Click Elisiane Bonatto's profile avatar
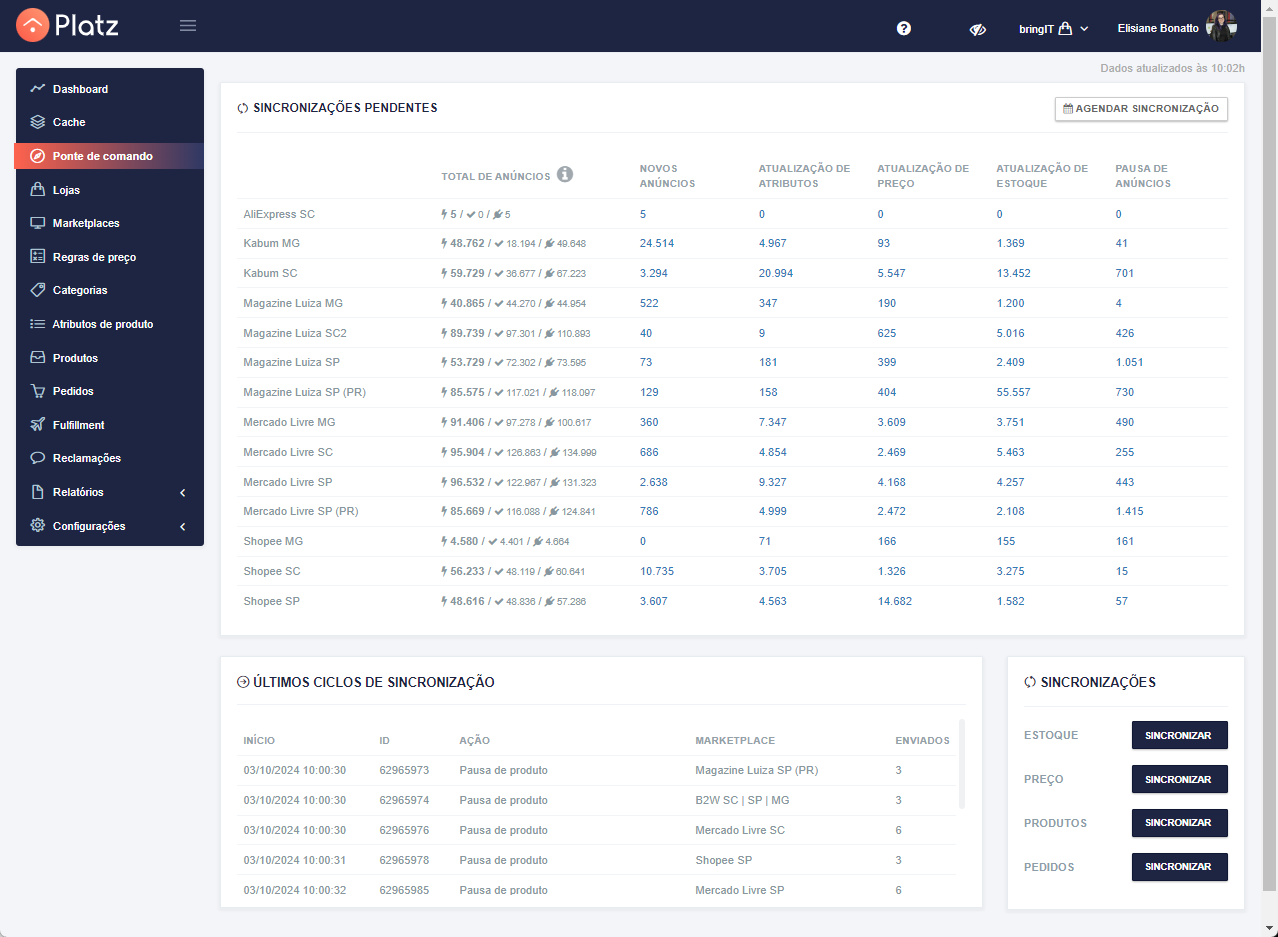 point(1221,27)
